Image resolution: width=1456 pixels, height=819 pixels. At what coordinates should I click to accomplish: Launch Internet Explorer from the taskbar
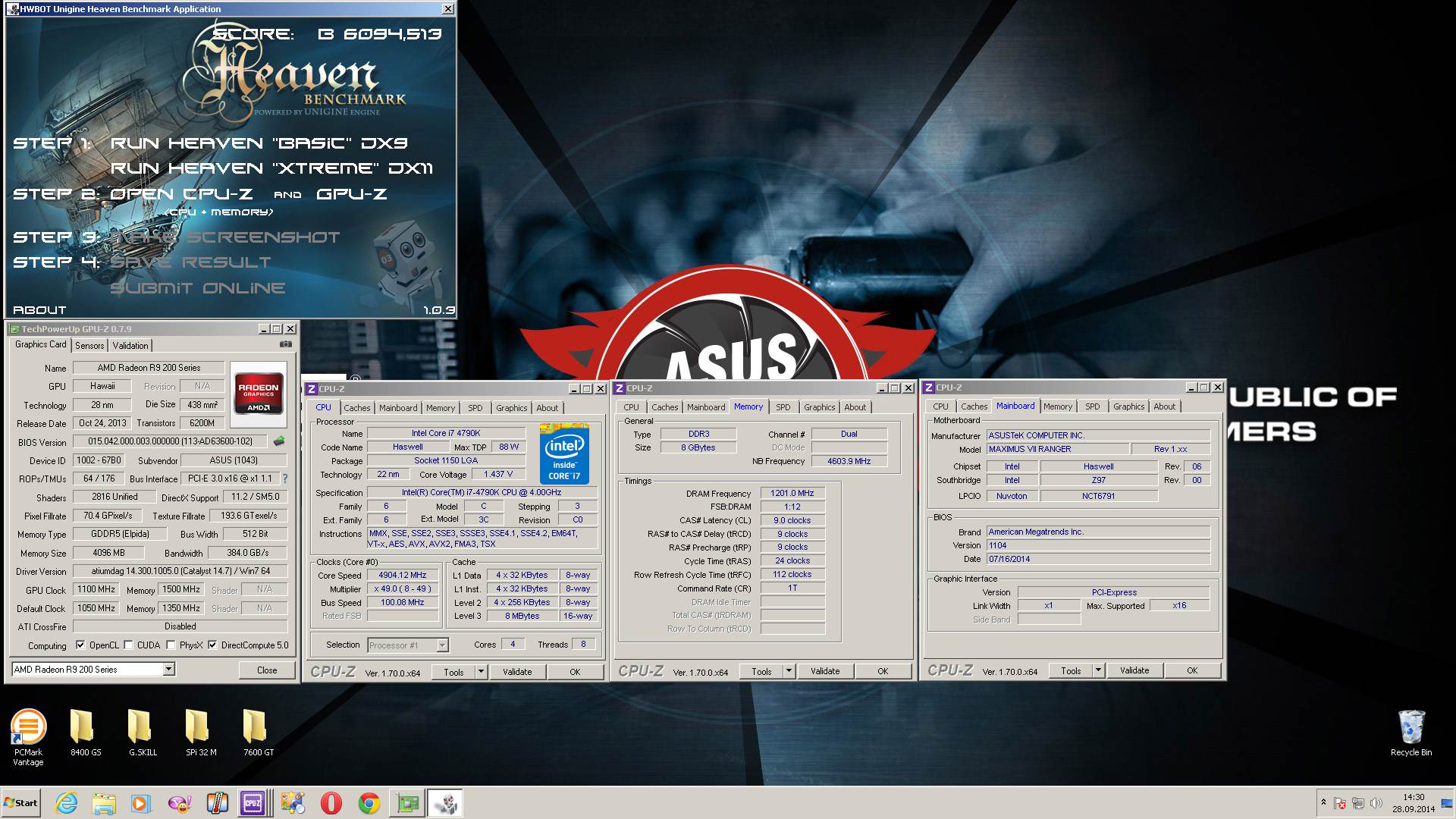(x=67, y=803)
